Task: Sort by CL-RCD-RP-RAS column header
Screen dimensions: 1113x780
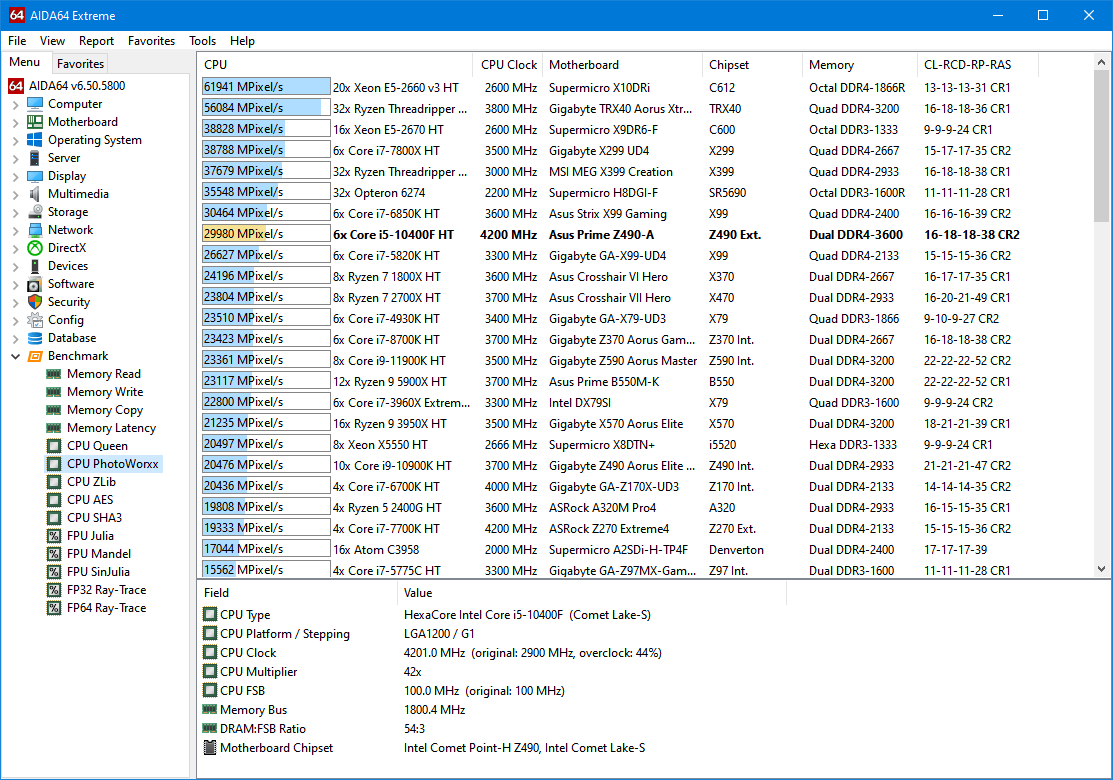Action: point(977,65)
